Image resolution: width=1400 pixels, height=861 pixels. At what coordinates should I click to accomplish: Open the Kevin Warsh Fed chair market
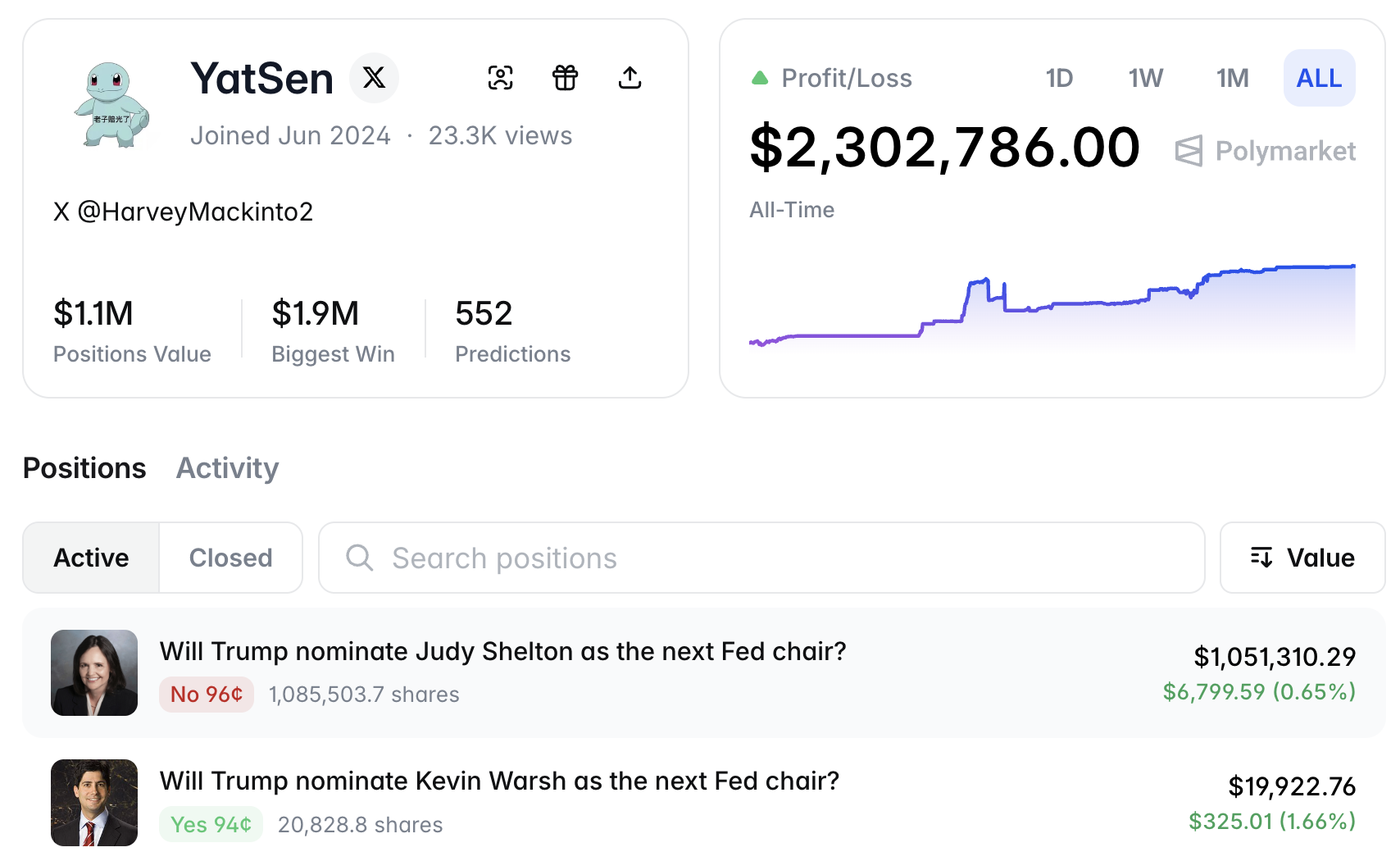[499, 781]
